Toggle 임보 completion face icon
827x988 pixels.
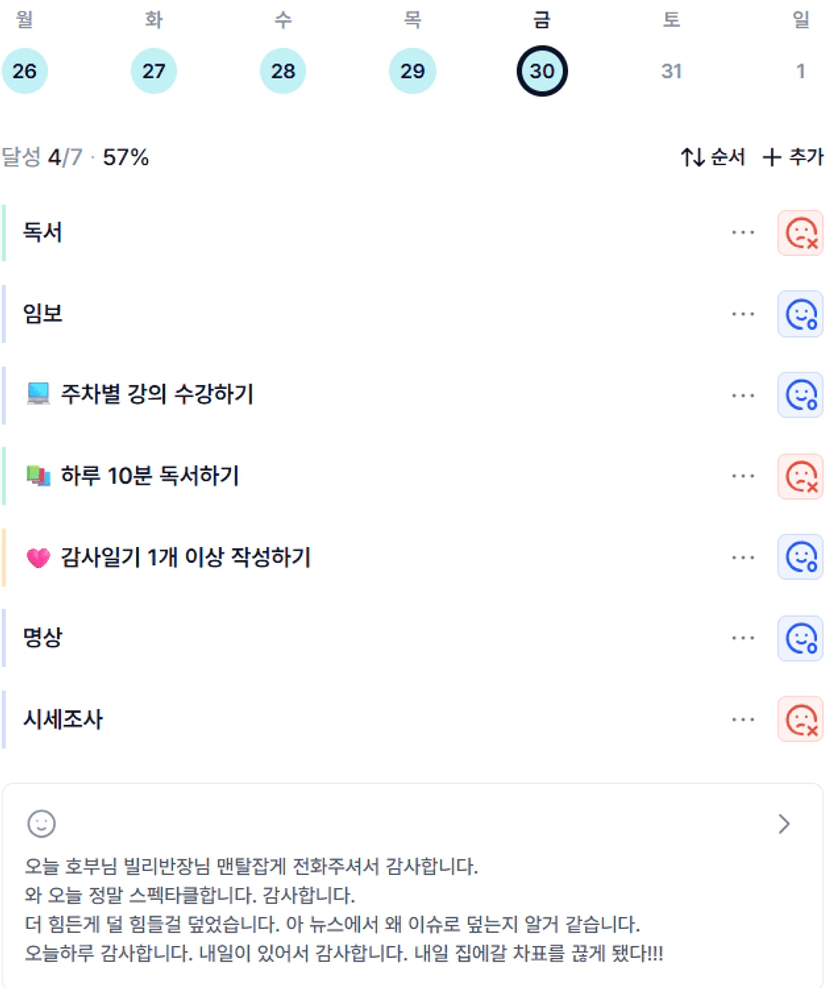pos(800,314)
